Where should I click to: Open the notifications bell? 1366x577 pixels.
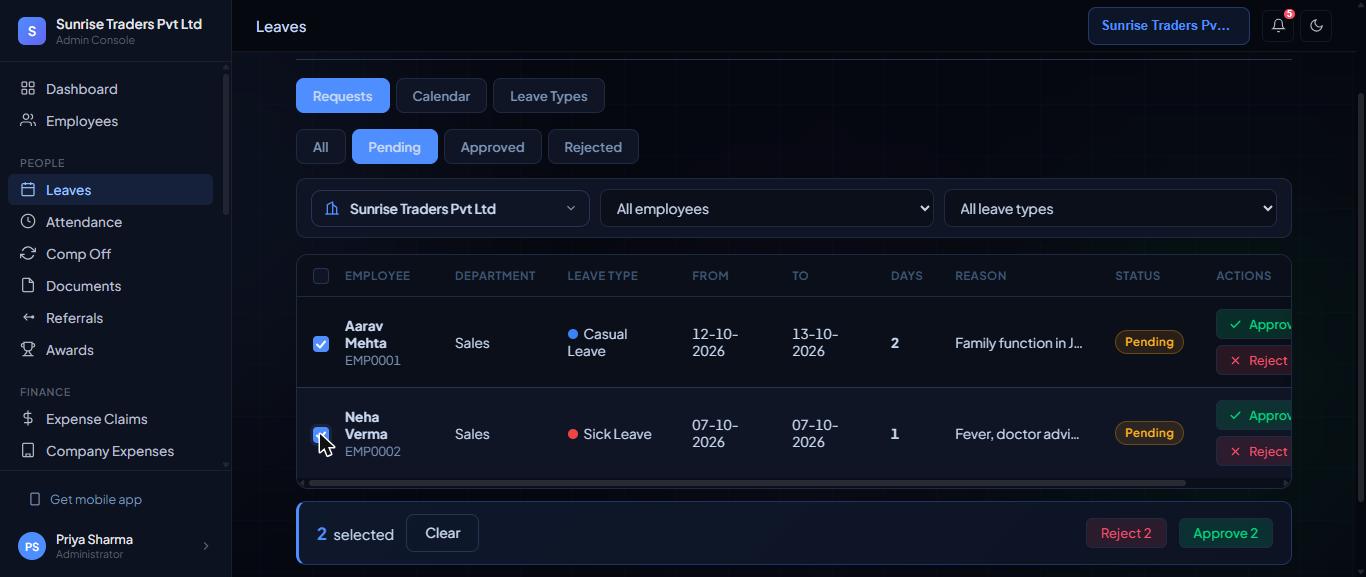tap(1278, 26)
